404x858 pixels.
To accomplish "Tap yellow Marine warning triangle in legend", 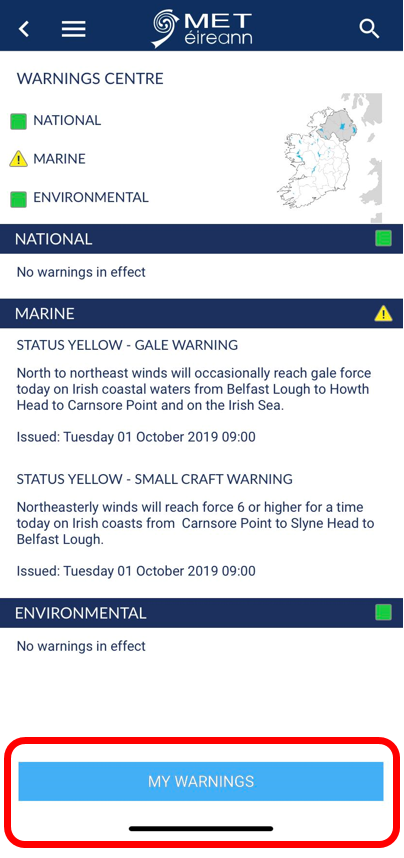I will tap(19, 159).
